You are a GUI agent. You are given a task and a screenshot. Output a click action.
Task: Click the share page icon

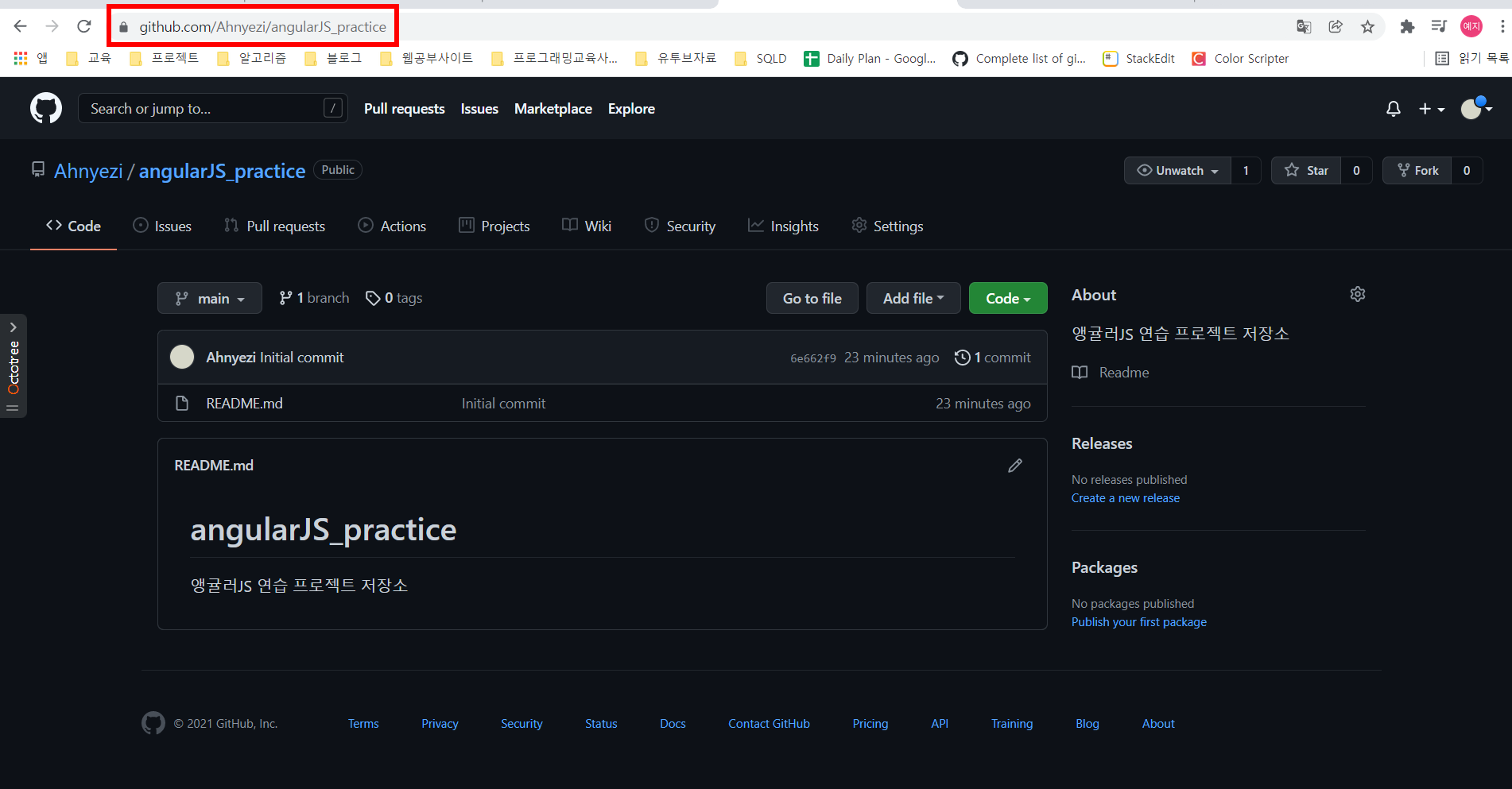tap(1336, 27)
